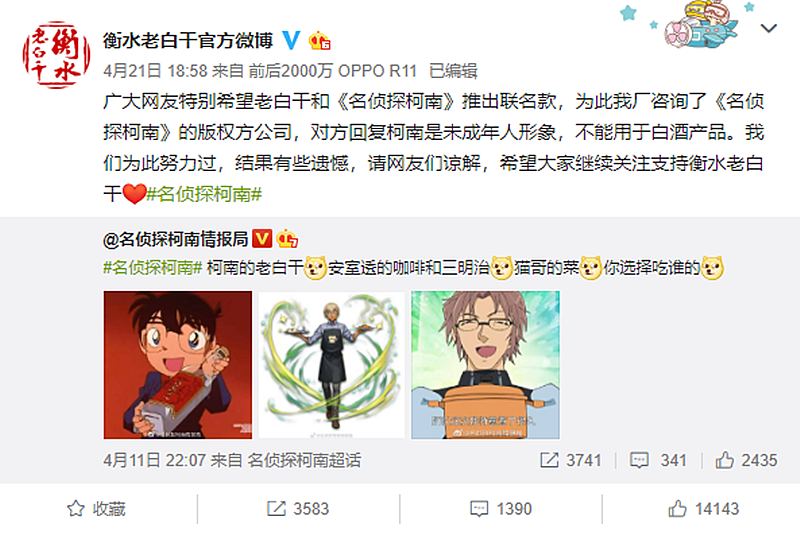Click the quoted post repost count 3741

[570, 460]
